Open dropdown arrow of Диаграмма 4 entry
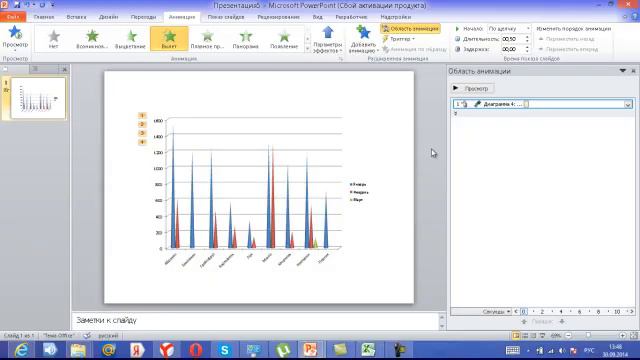 (628, 104)
